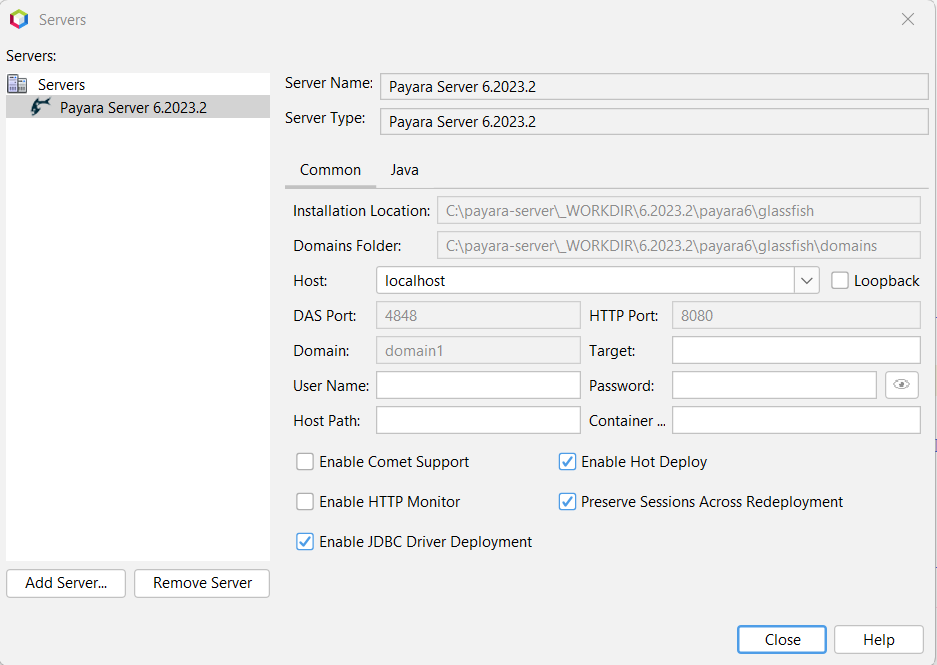This screenshot has height=665, width=937.
Task: Click into the Password field
Action: point(774,385)
